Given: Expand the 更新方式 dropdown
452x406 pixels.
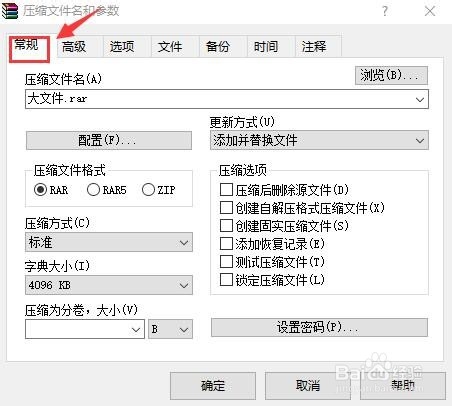Looking at the screenshot, I should (x=319, y=140).
